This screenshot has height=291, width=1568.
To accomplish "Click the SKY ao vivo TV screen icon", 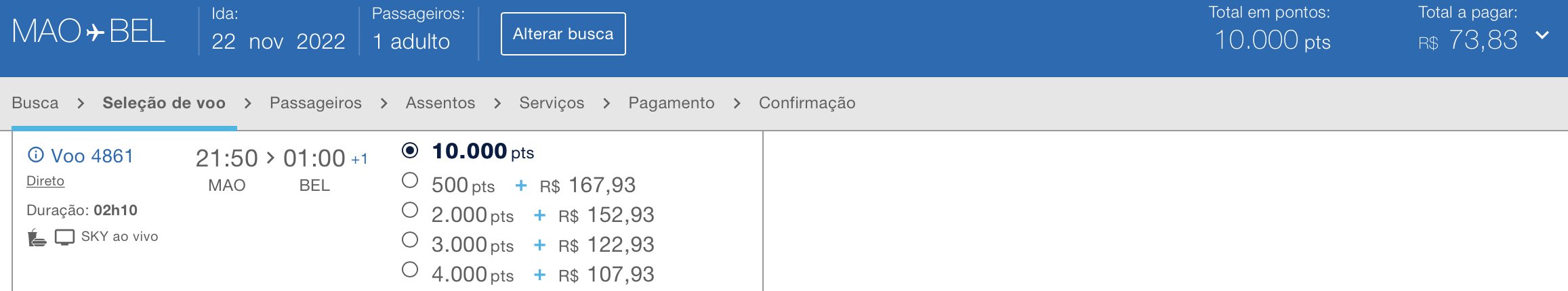I will click(x=64, y=237).
